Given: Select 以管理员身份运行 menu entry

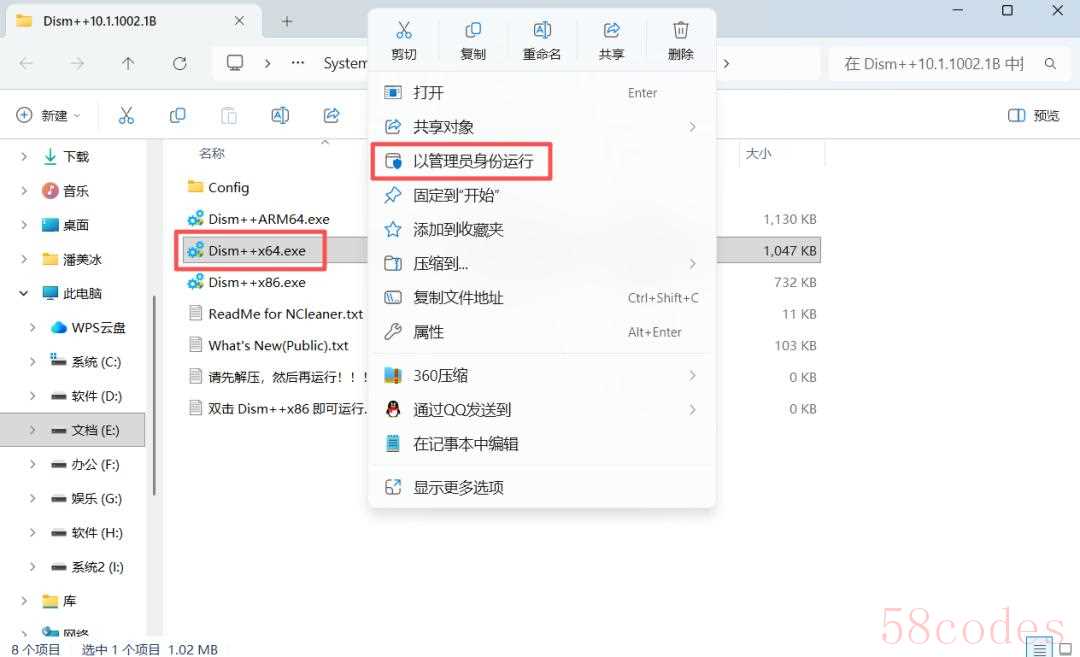Looking at the screenshot, I should click(542, 161).
